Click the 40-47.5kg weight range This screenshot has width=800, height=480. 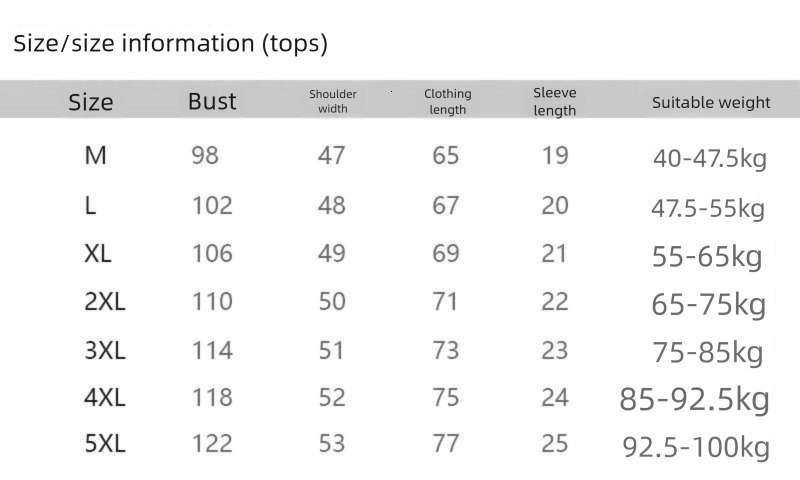point(710,159)
